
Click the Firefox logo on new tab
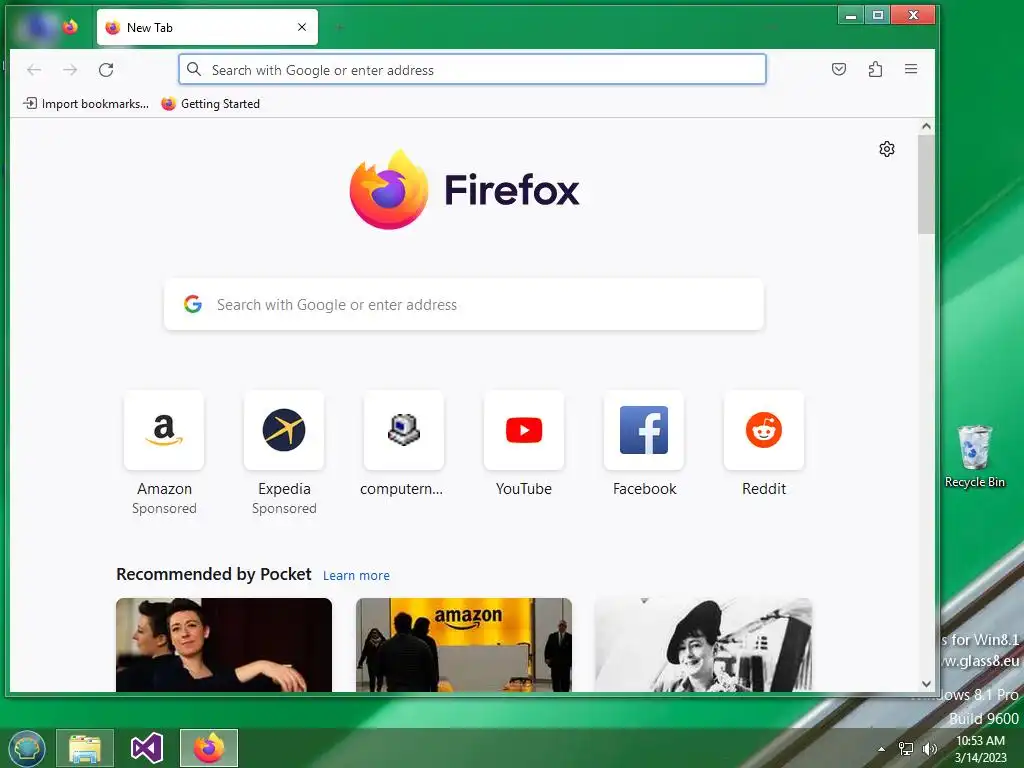464,190
